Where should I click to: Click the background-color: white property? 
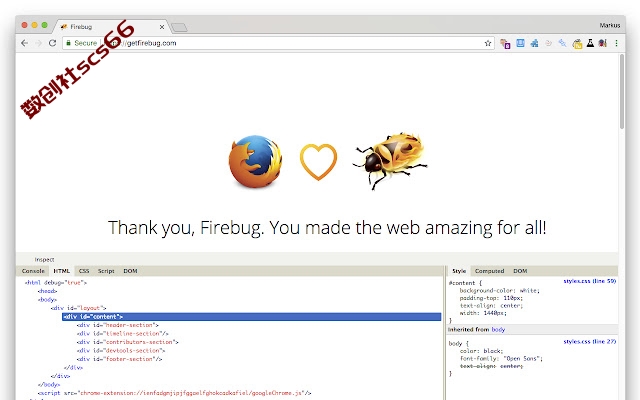(500, 291)
